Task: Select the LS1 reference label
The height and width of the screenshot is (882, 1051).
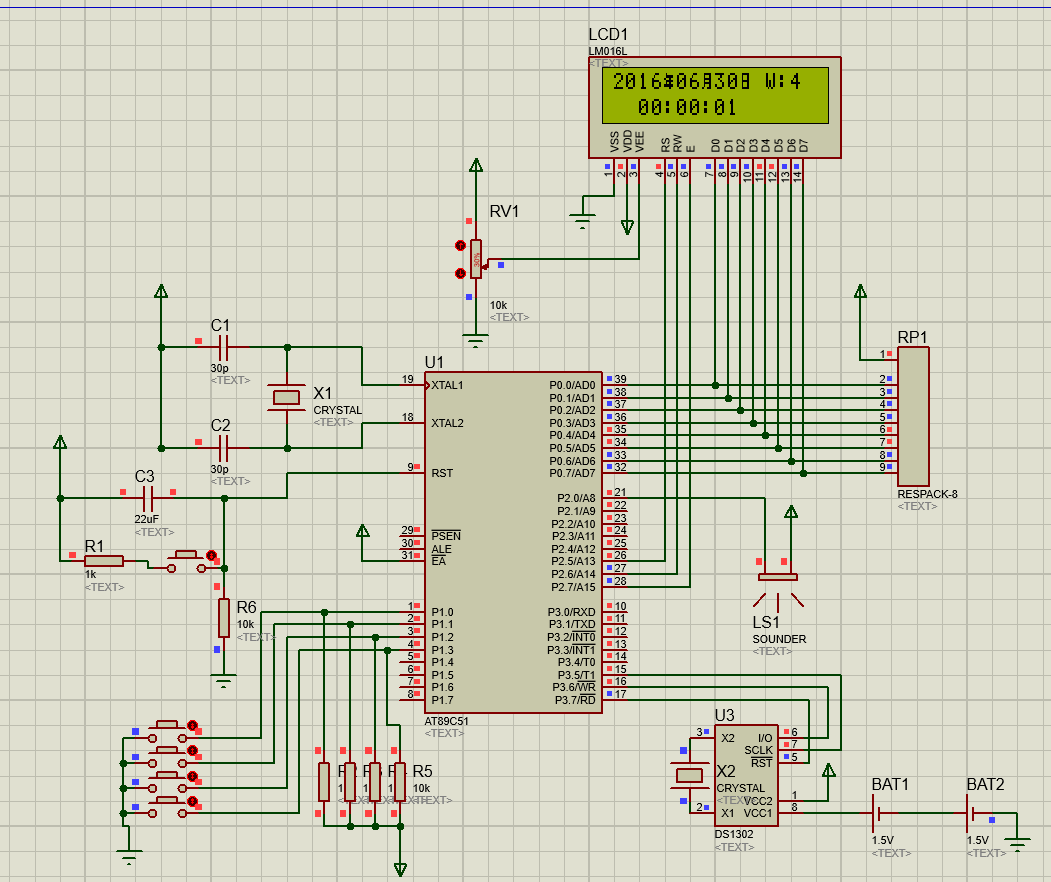Action: pos(766,623)
